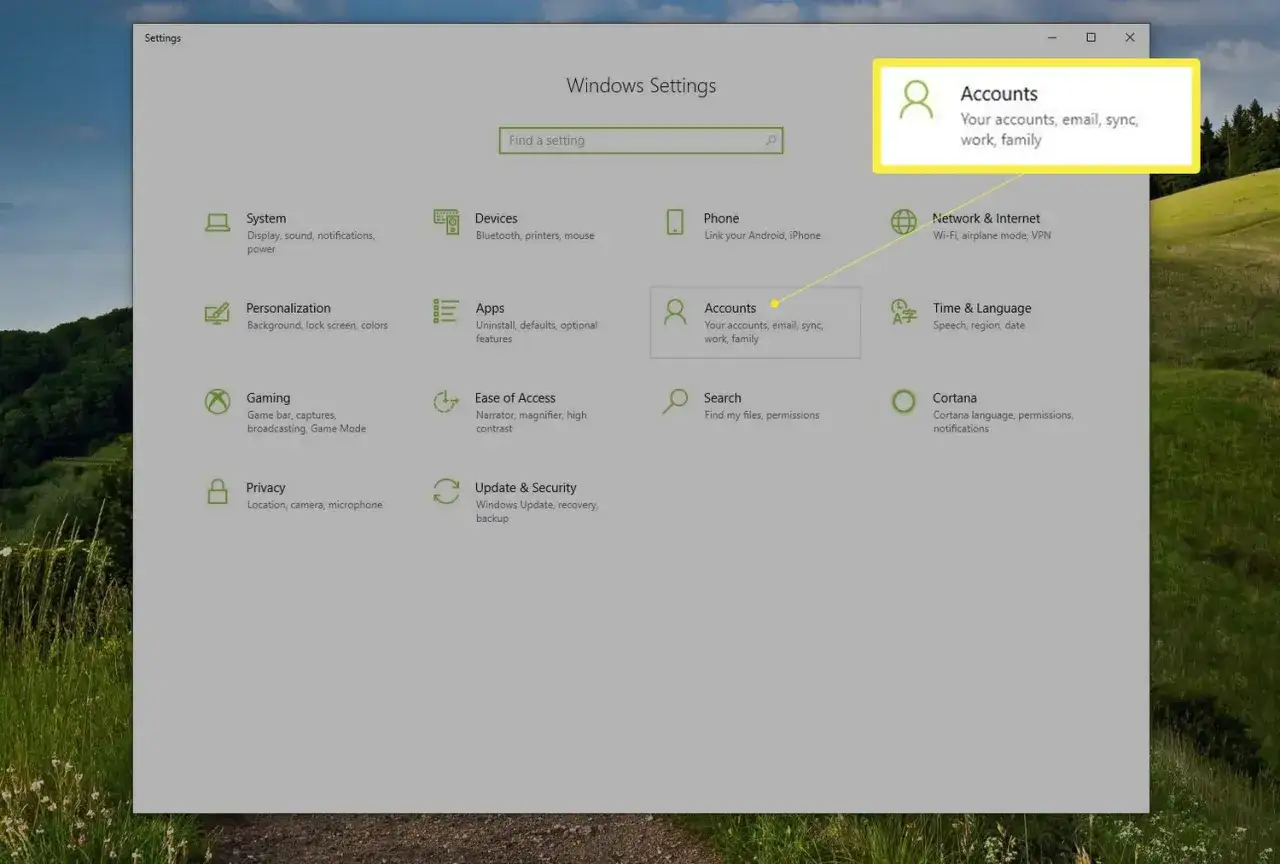Click the Gaming Xbox icon
Screen dimensions: 1280x864
click(x=217, y=402)
